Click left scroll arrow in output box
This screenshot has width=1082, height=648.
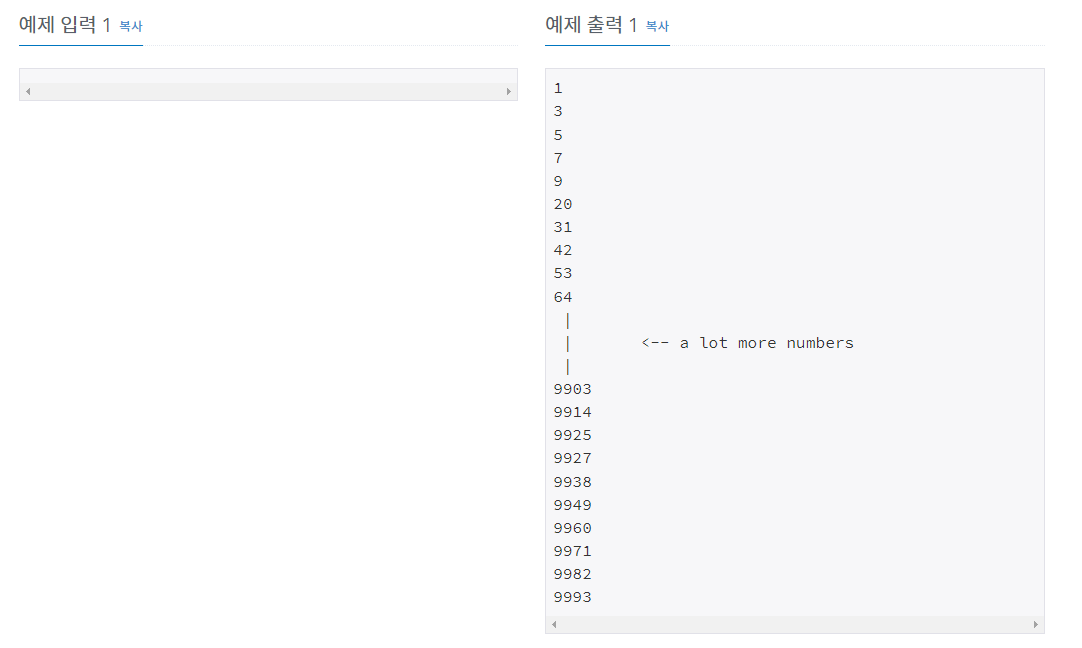point(554,625)
